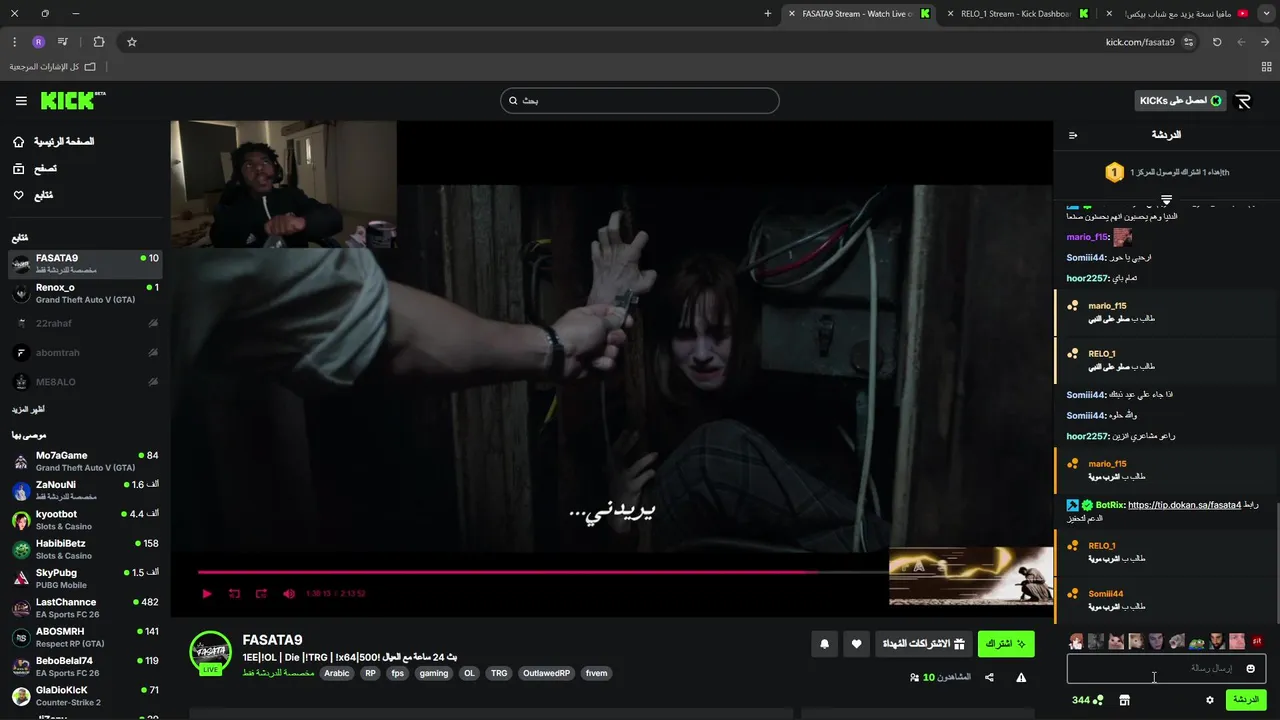Play the in-stream video
Image resolution: width=1280 pixels, height=720 pixels.
tap(207, 594)
